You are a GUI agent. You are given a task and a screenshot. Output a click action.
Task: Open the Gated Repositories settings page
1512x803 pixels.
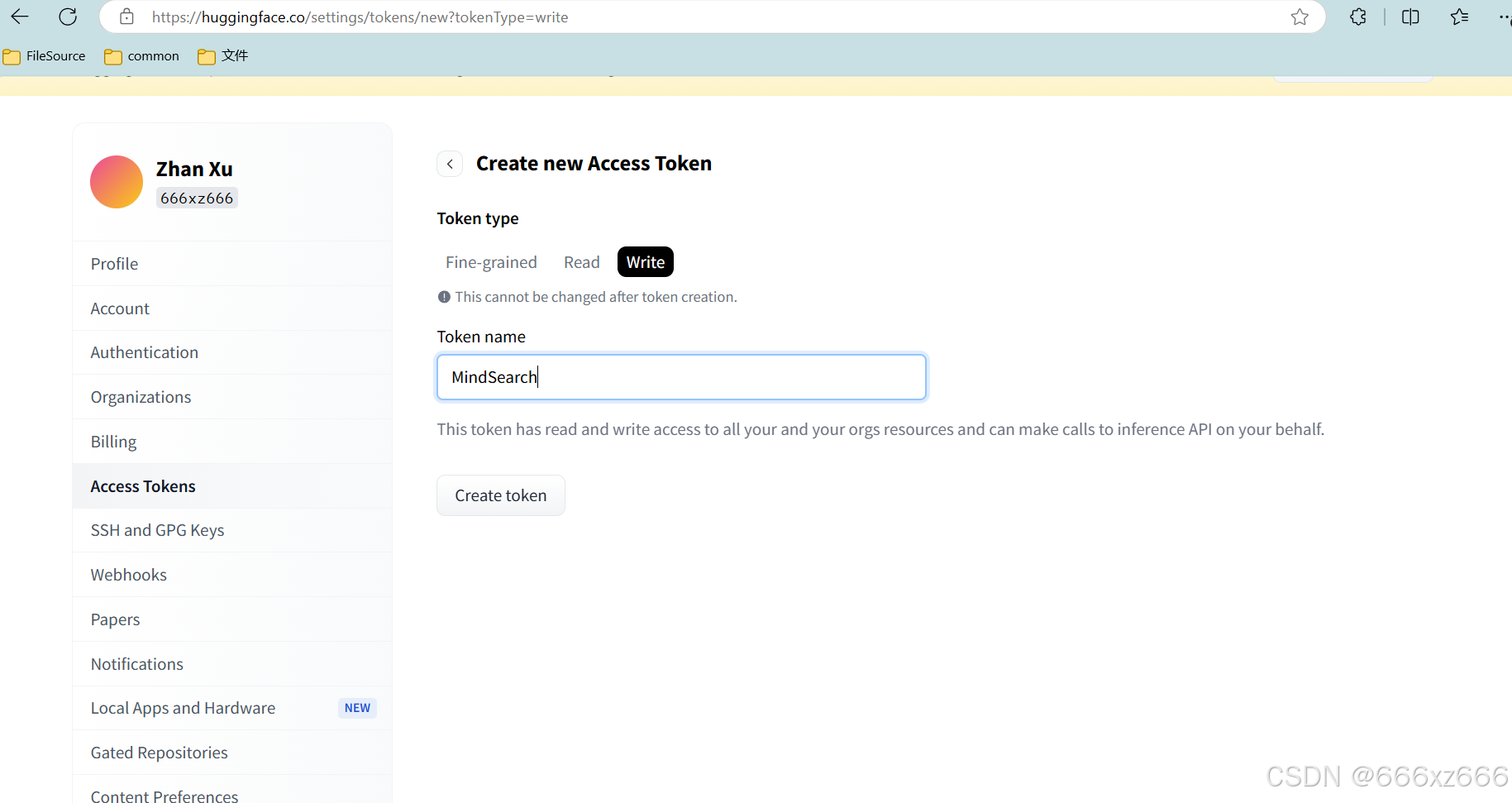[x=232, y=753]
